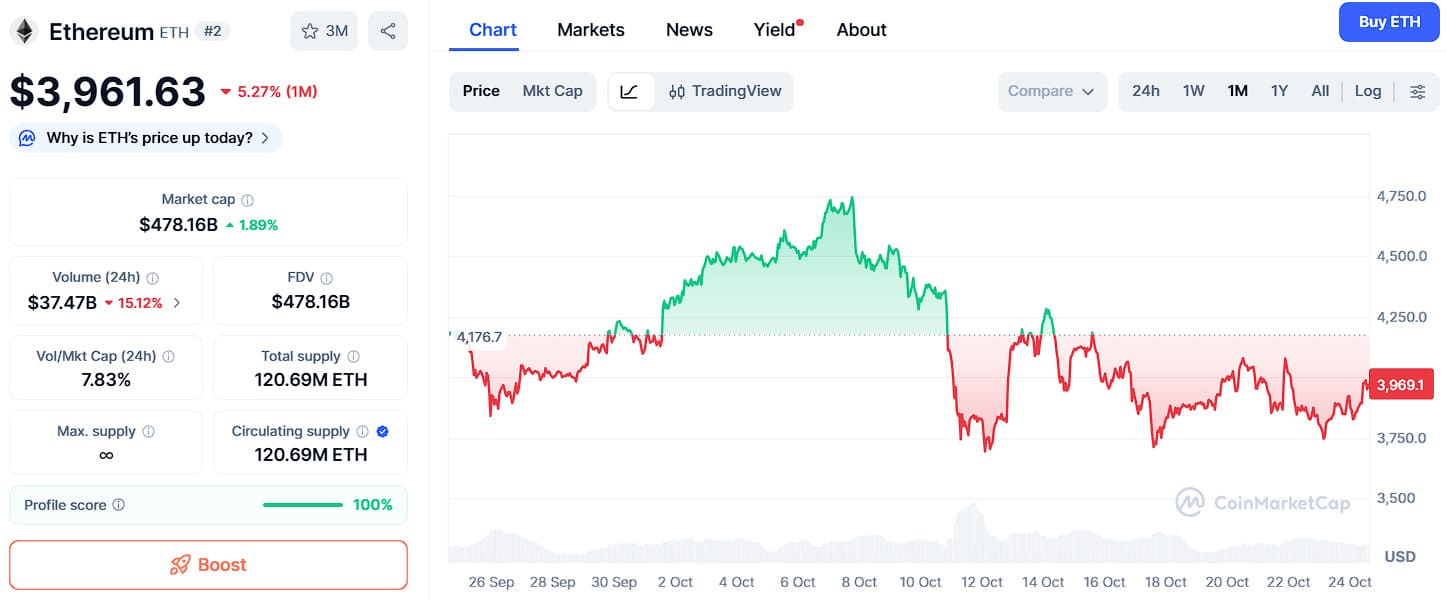Image resolution: width=1447 pixels, height=600 pixels.
Task: Click Profile score info icon
Action: coord(119,505)
